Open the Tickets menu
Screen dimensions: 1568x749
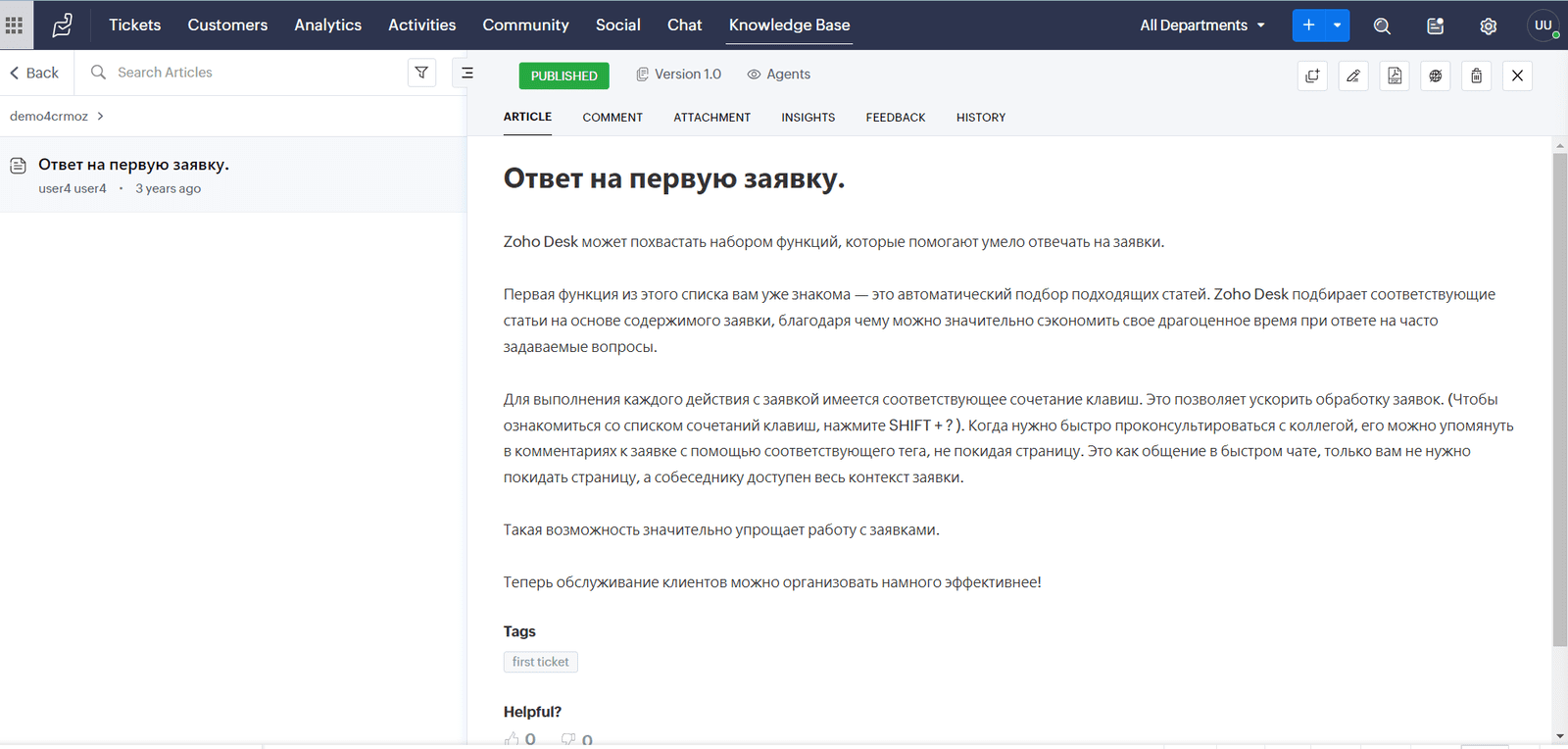(x=134, y=25)
